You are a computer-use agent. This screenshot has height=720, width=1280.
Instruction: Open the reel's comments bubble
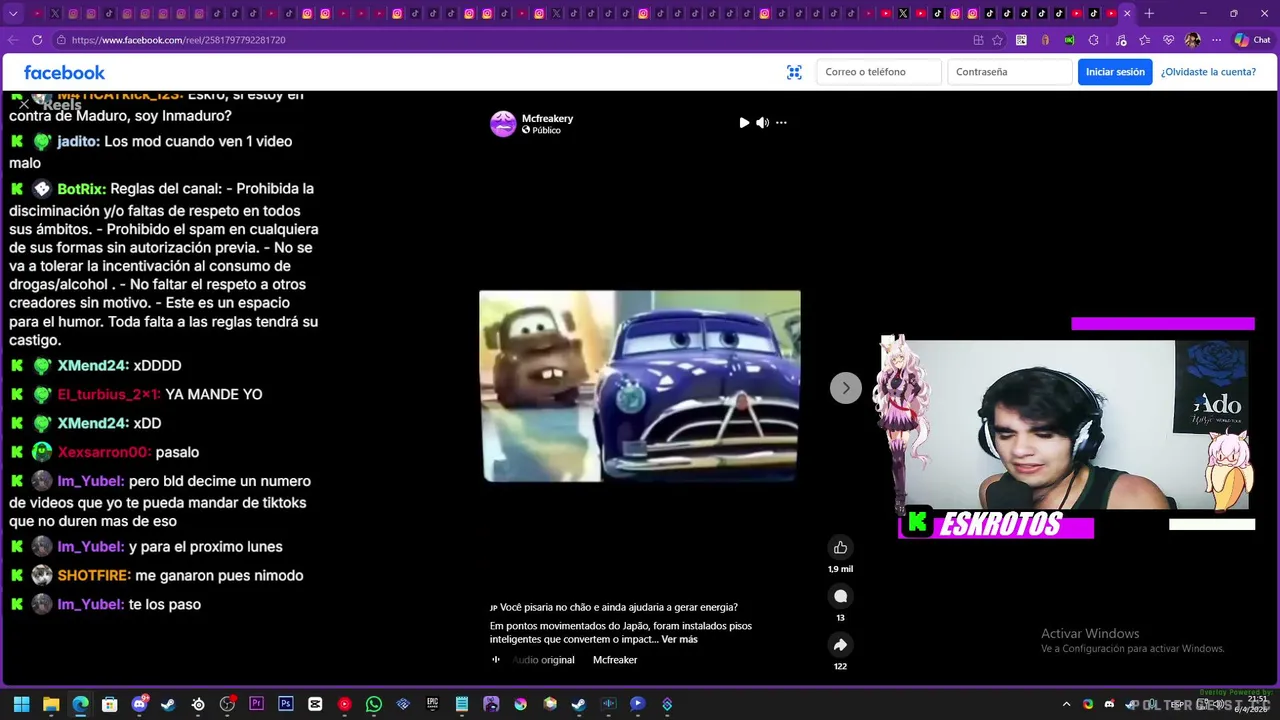click(840, 596)
